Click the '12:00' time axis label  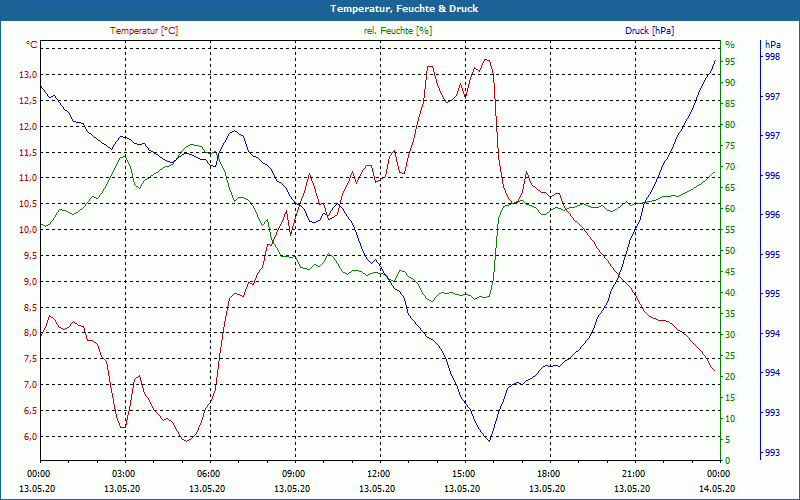(378, 473)
